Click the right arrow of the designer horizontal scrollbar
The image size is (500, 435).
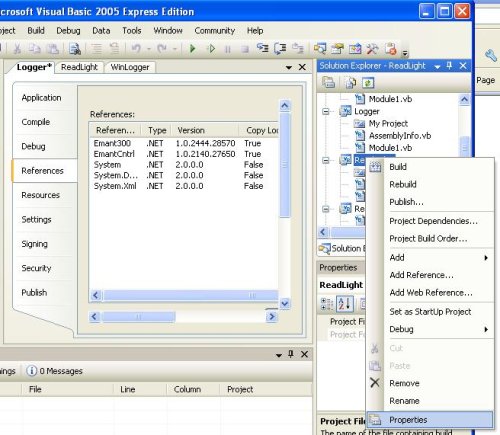(x=272, y=316)
